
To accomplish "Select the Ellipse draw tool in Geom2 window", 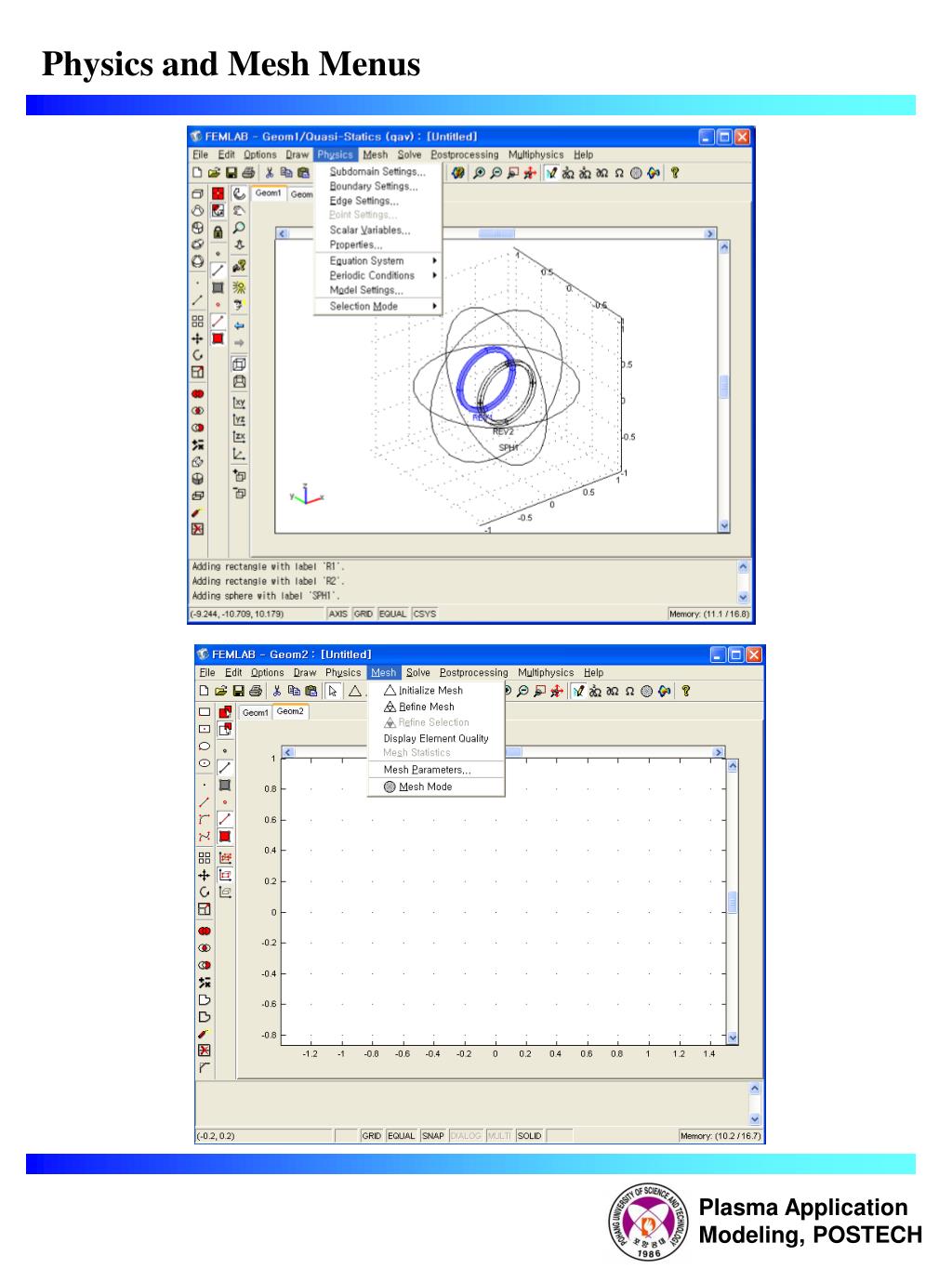I will pyautogui.click(x=205, y=746).
